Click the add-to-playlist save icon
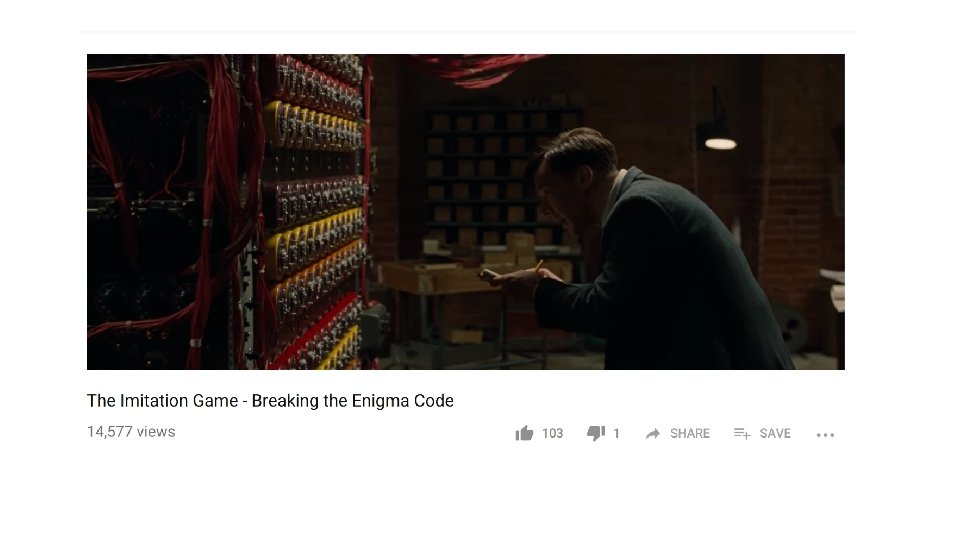 (742, 433)
